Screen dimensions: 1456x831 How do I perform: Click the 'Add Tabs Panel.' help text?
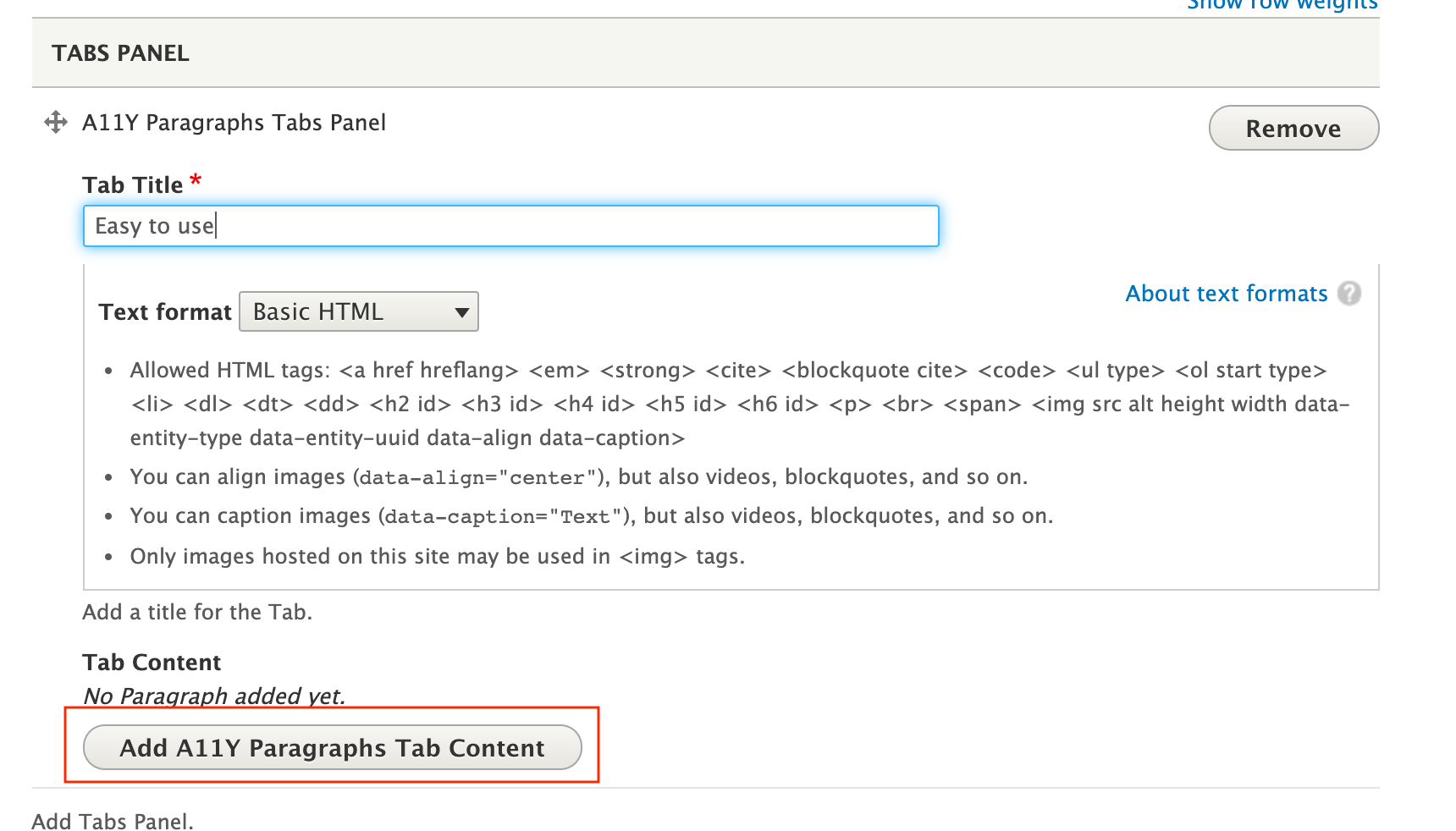(113, 822)
